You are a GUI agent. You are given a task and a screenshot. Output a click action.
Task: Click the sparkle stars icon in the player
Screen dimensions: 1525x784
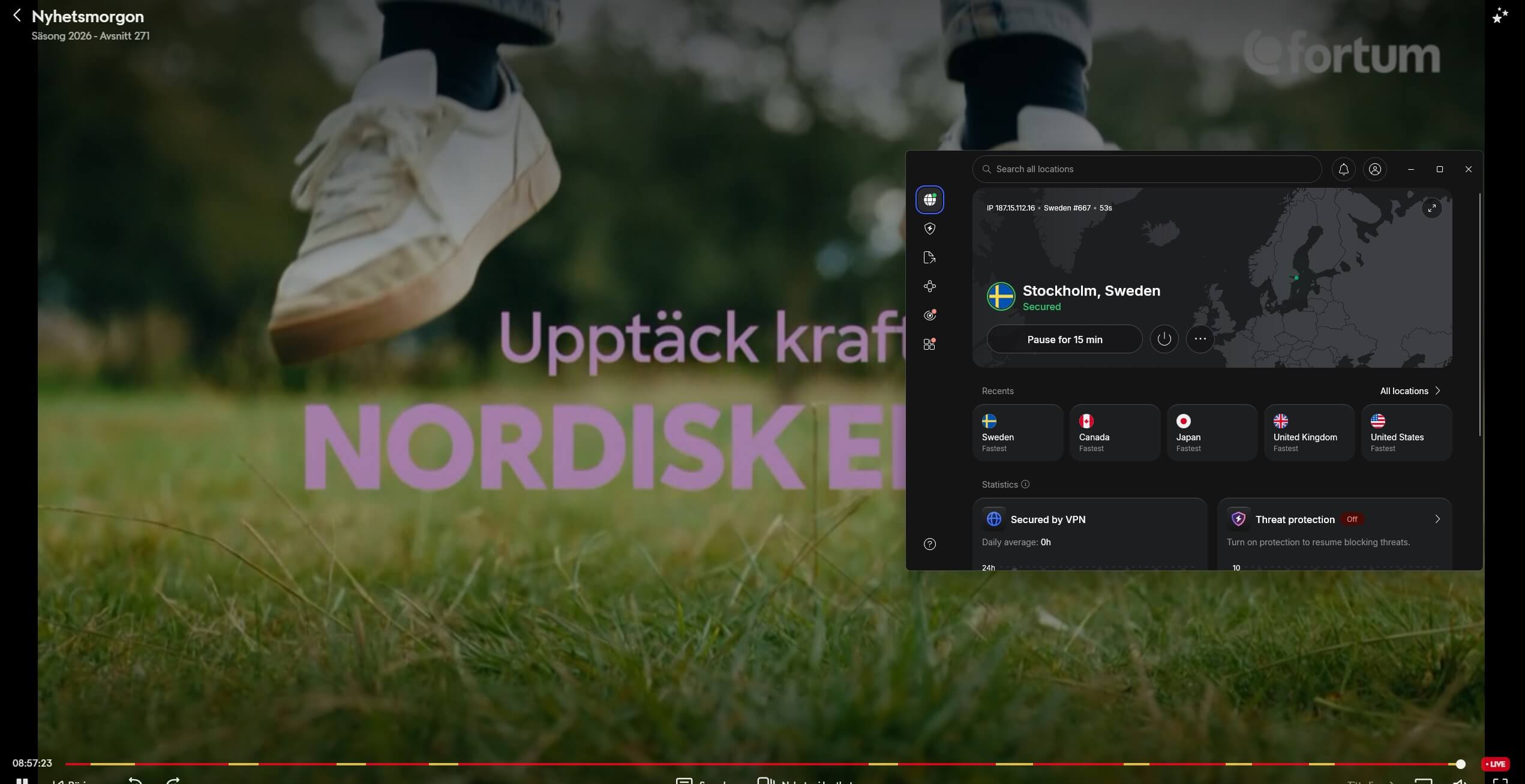click(x=1500, y=16)
